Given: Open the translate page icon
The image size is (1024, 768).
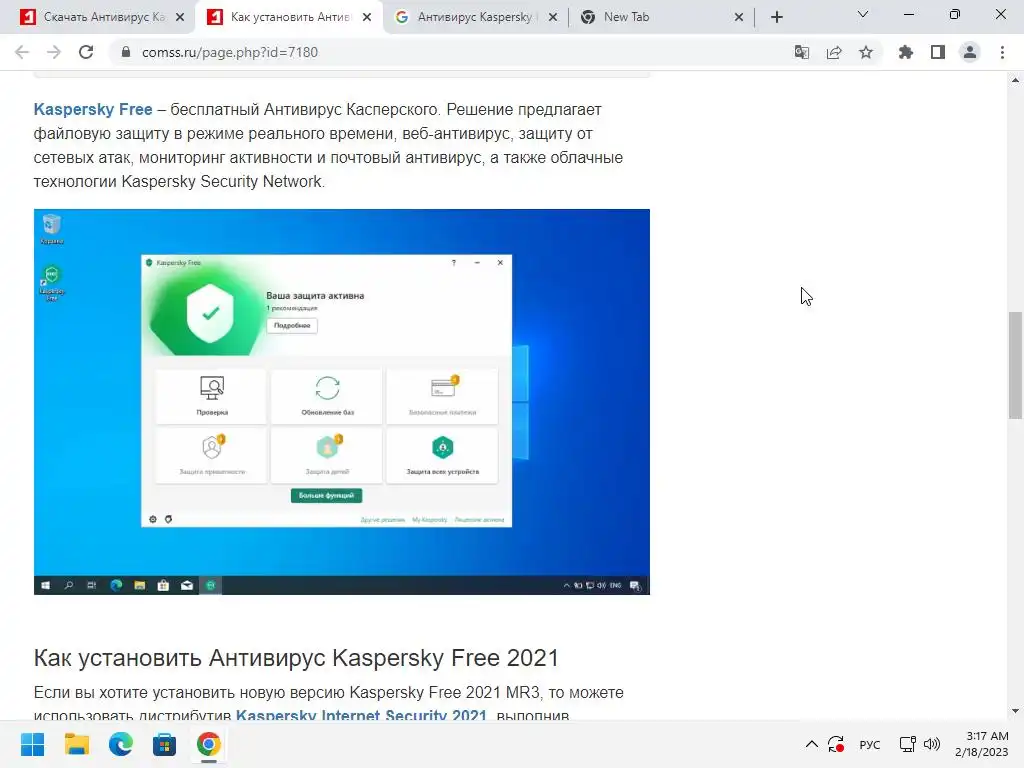Looking at the screenshot, I should [802, 52].
